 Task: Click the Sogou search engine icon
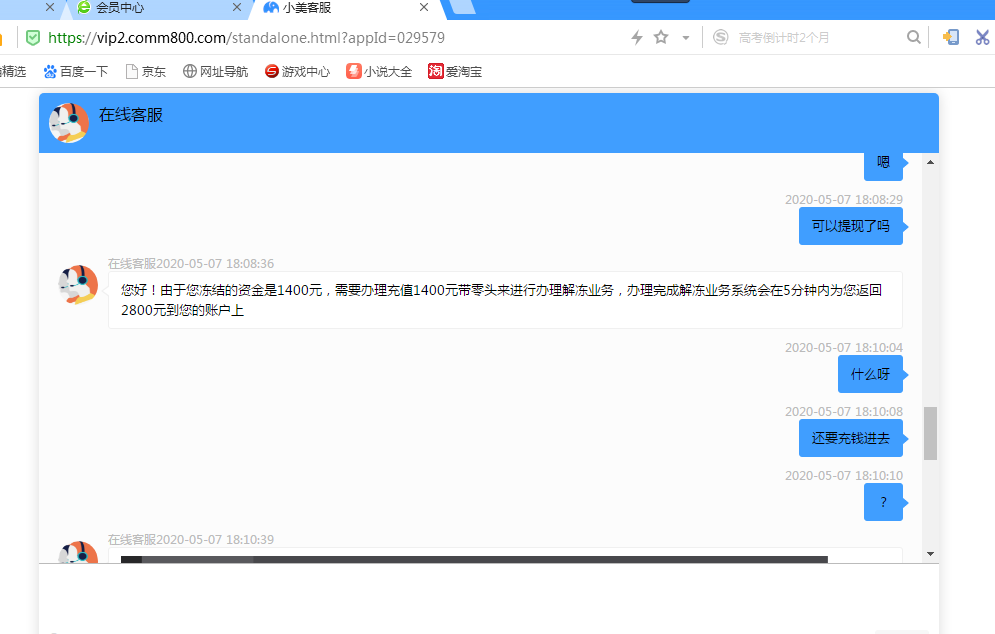pos(721,38)
